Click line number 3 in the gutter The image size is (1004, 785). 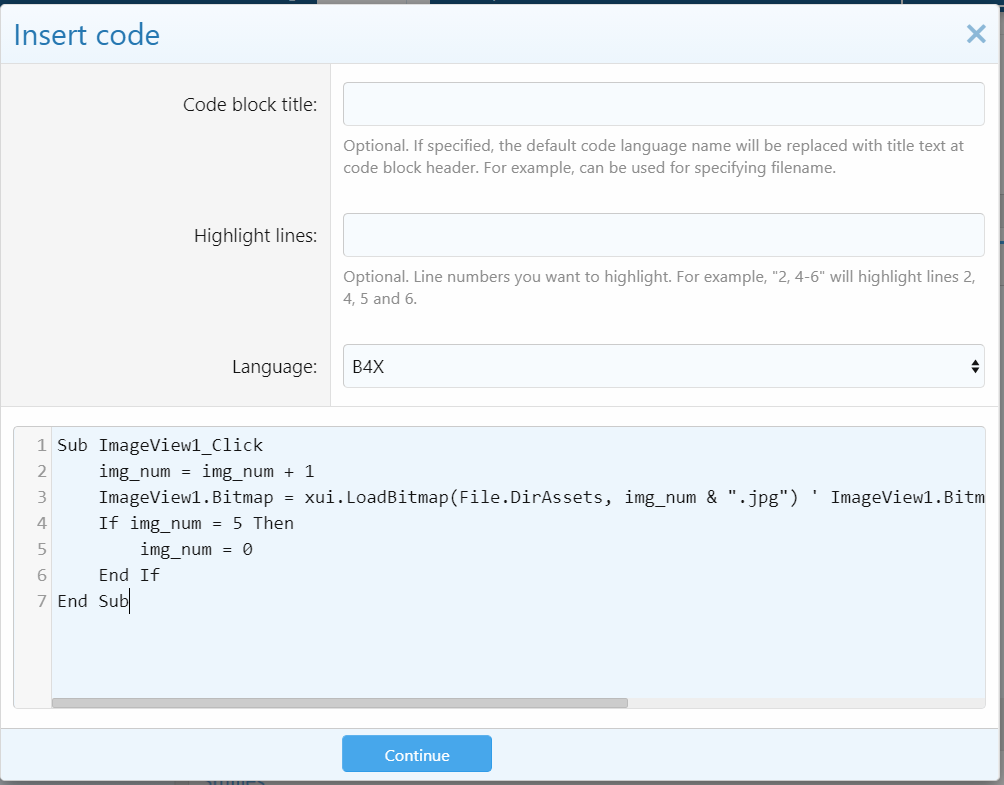[41, 497]
